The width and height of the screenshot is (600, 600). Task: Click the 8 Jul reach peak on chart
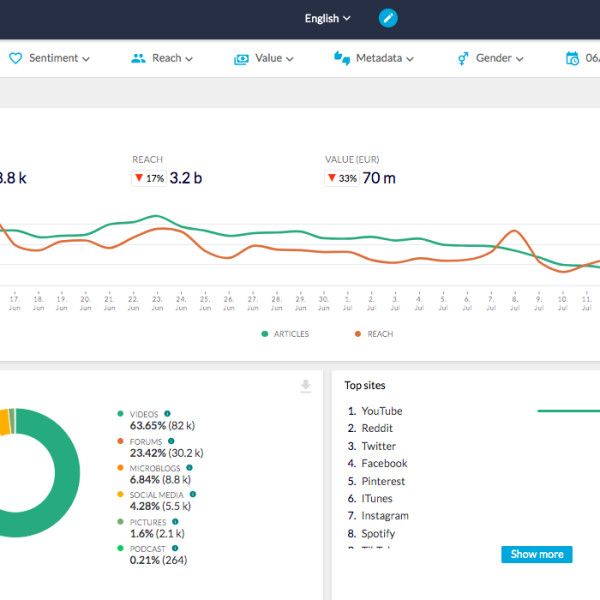click(x=515, y=231)
